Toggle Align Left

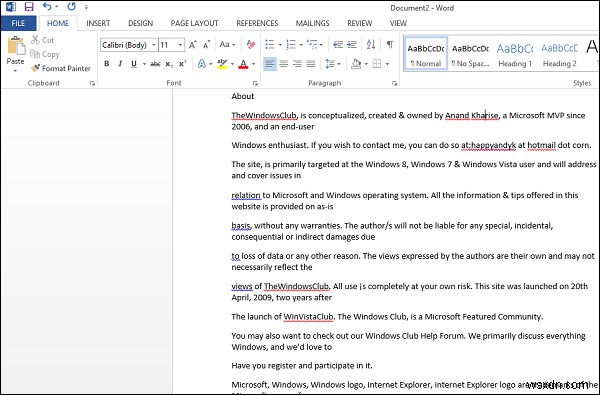(270, 64)
